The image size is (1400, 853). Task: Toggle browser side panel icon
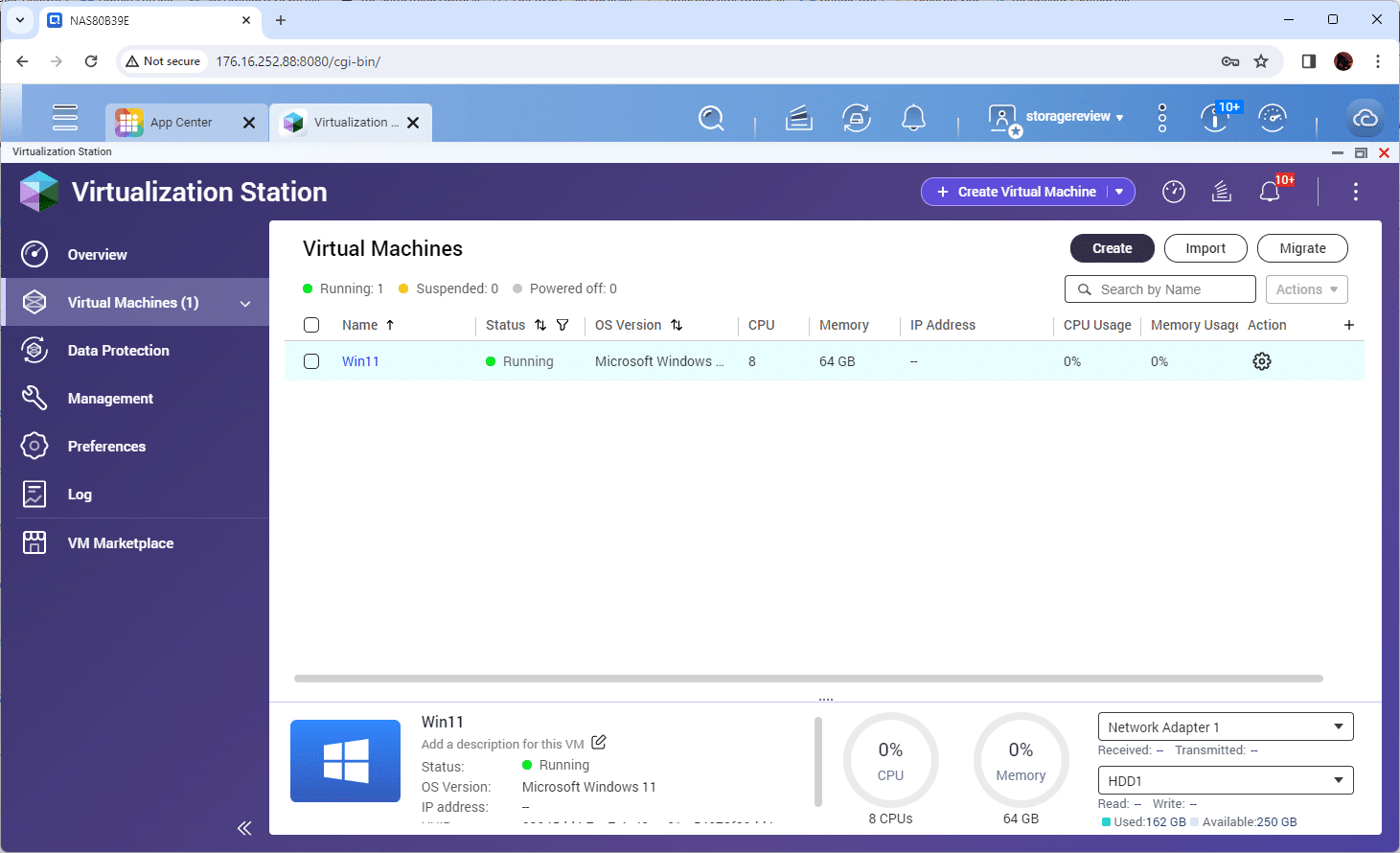click(x=1309, y=61)
